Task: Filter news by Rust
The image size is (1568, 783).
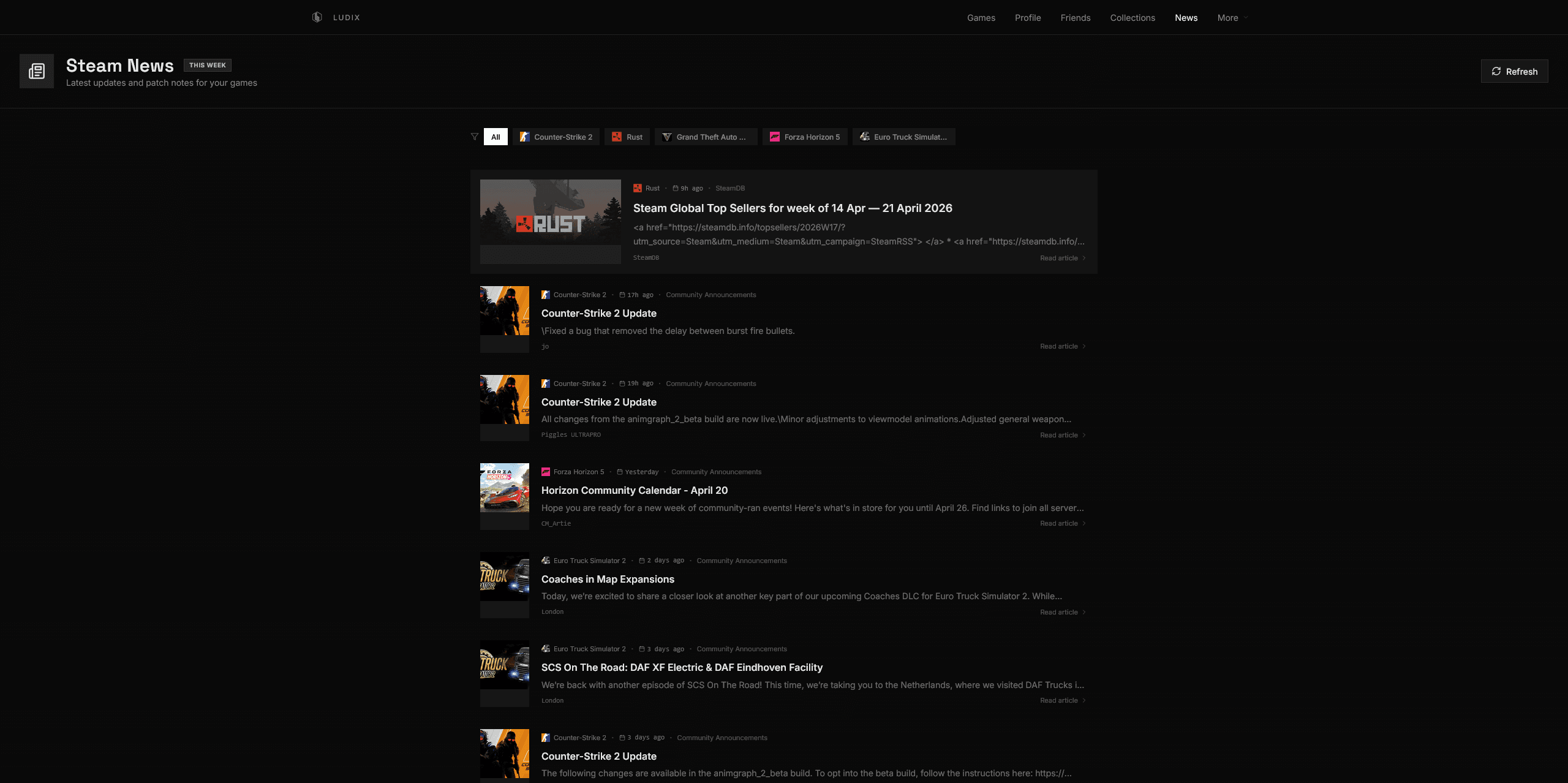Action: (627, 137)
